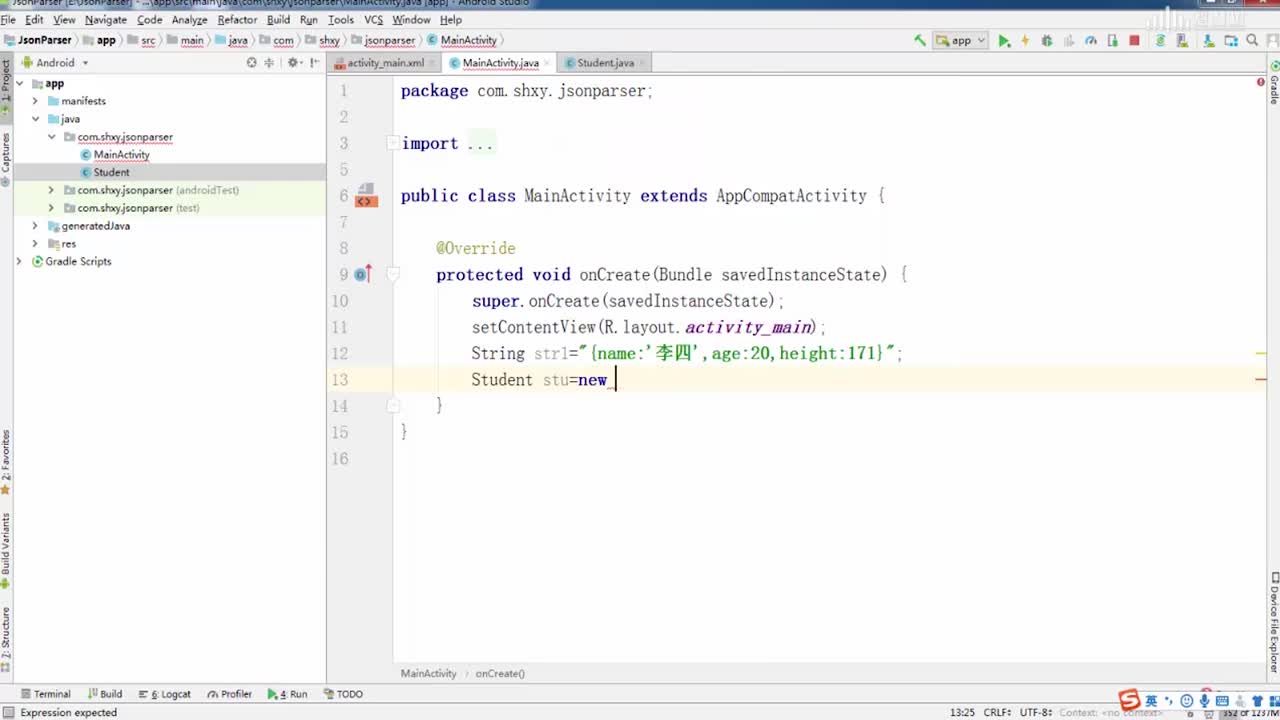
Task: Open the SDK Manager icon
Action: pos(1208,41)
